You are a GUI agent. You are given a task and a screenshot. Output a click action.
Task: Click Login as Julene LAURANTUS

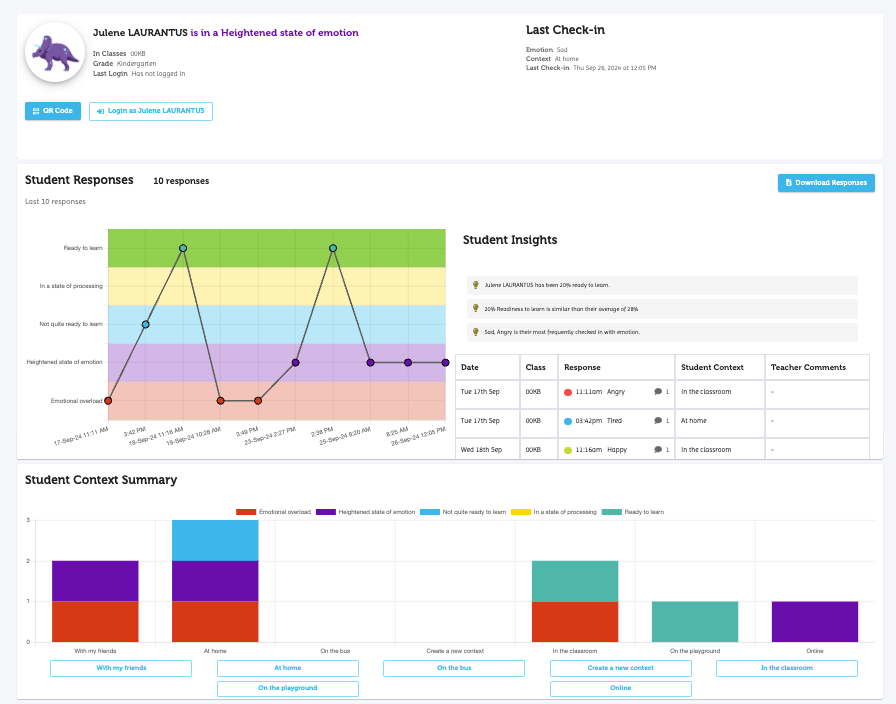pos(151,111)
